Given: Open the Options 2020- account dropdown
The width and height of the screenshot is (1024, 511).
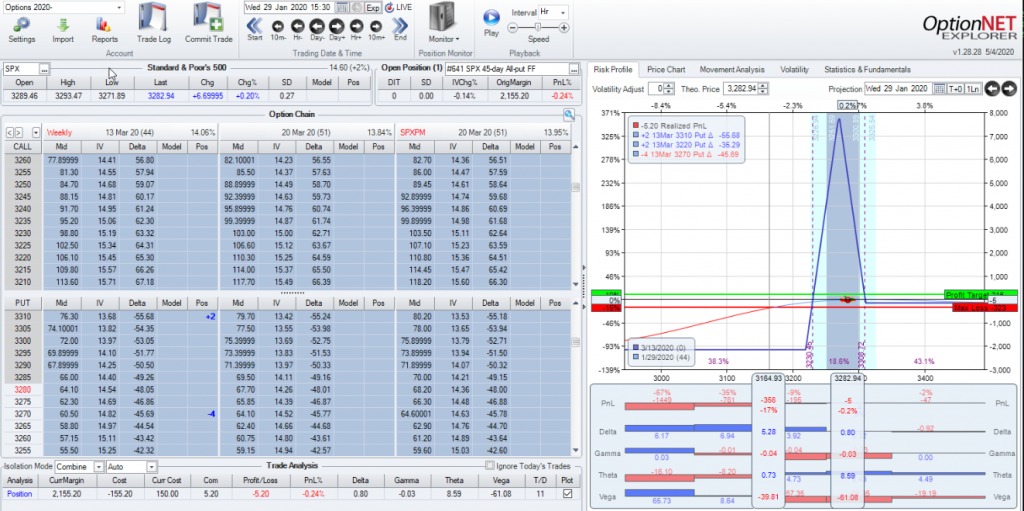Looking at the screenshot, I should [119, 7].
